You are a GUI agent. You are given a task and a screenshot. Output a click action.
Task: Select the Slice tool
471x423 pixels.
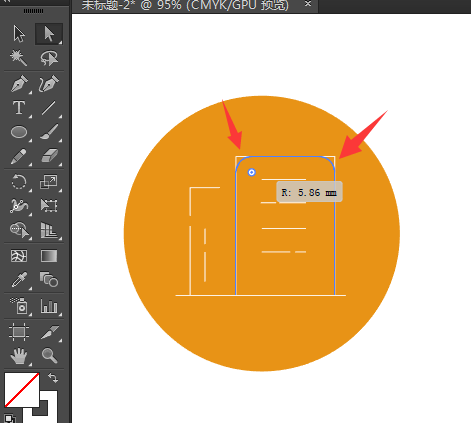pos(49,332)
